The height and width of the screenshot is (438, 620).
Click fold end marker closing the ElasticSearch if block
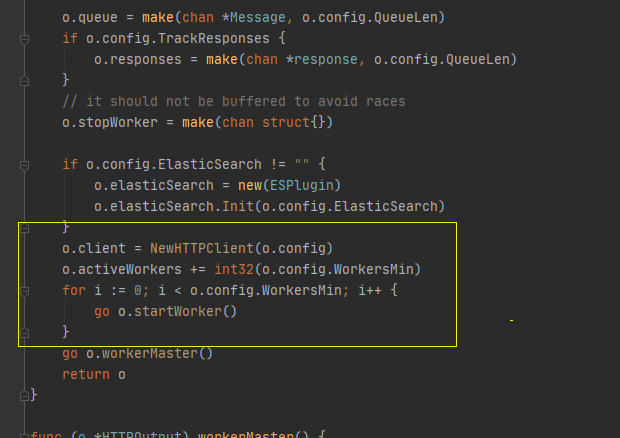(x=25, y=228)
